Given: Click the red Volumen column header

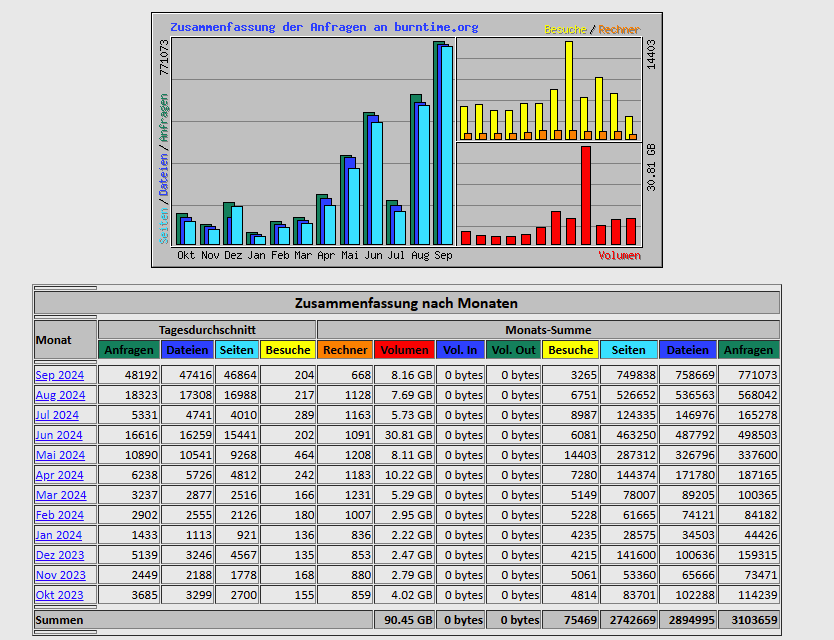Looking at the screenshot, I should (x=404, y=350).
